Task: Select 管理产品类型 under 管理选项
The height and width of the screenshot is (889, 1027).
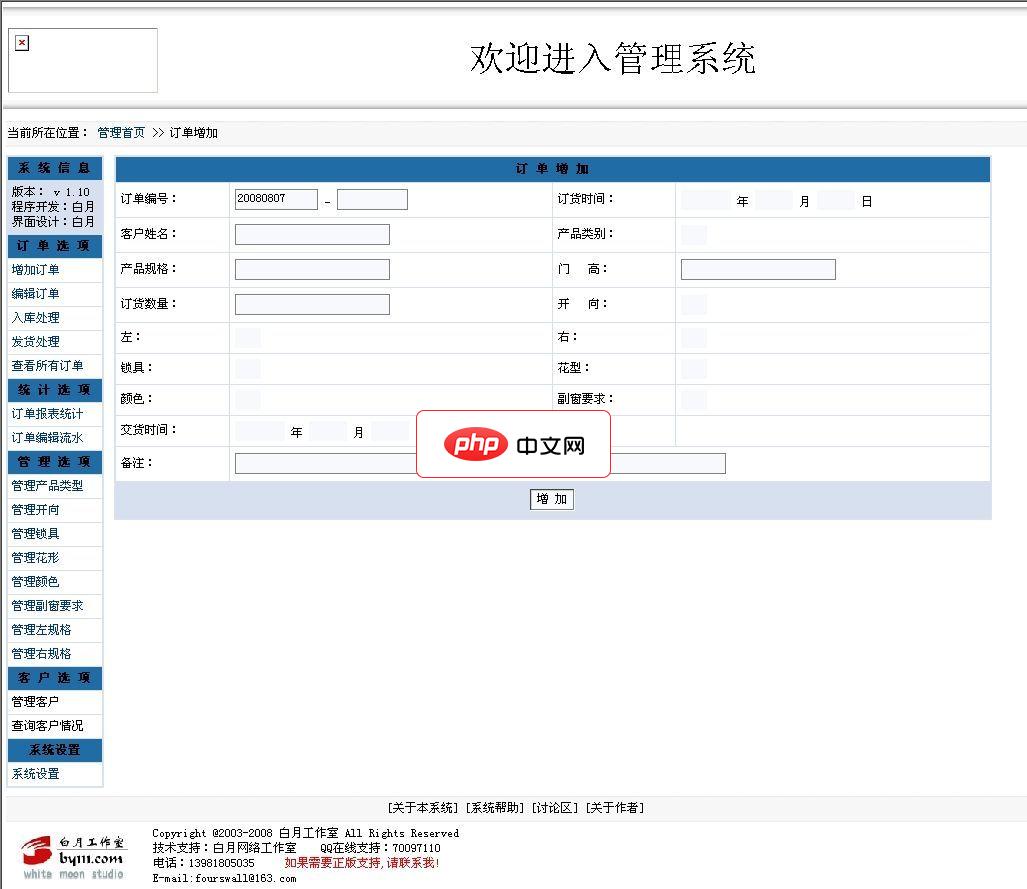Action: click(x=43, y=486)
